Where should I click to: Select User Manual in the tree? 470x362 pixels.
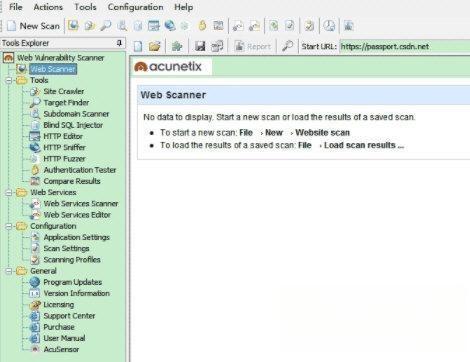pyautogui.click(x=64, y=338)
